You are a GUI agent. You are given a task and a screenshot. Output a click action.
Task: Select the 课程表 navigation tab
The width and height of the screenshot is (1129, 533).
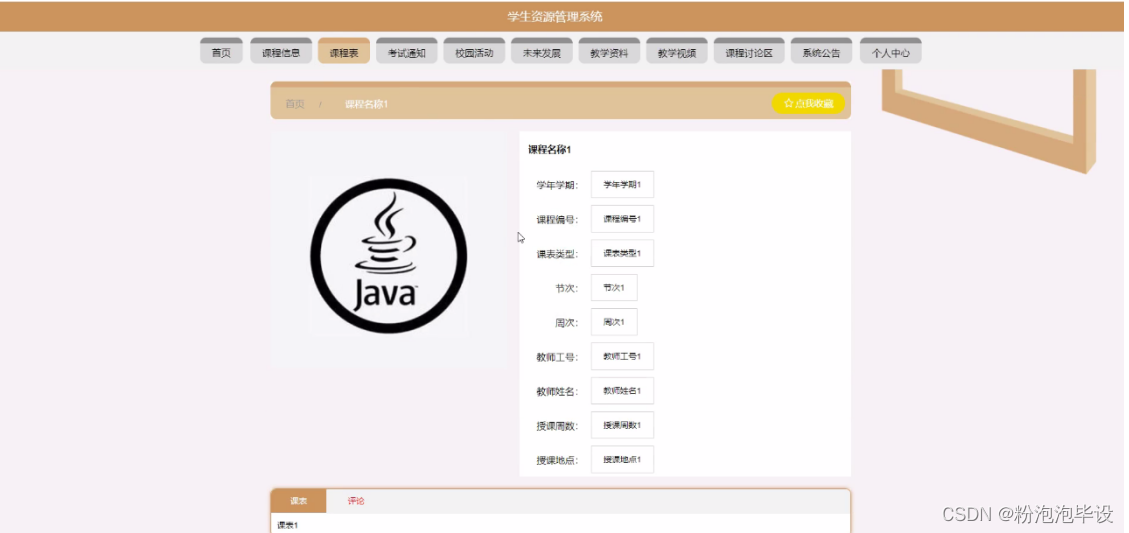click(x=343, y=51)
